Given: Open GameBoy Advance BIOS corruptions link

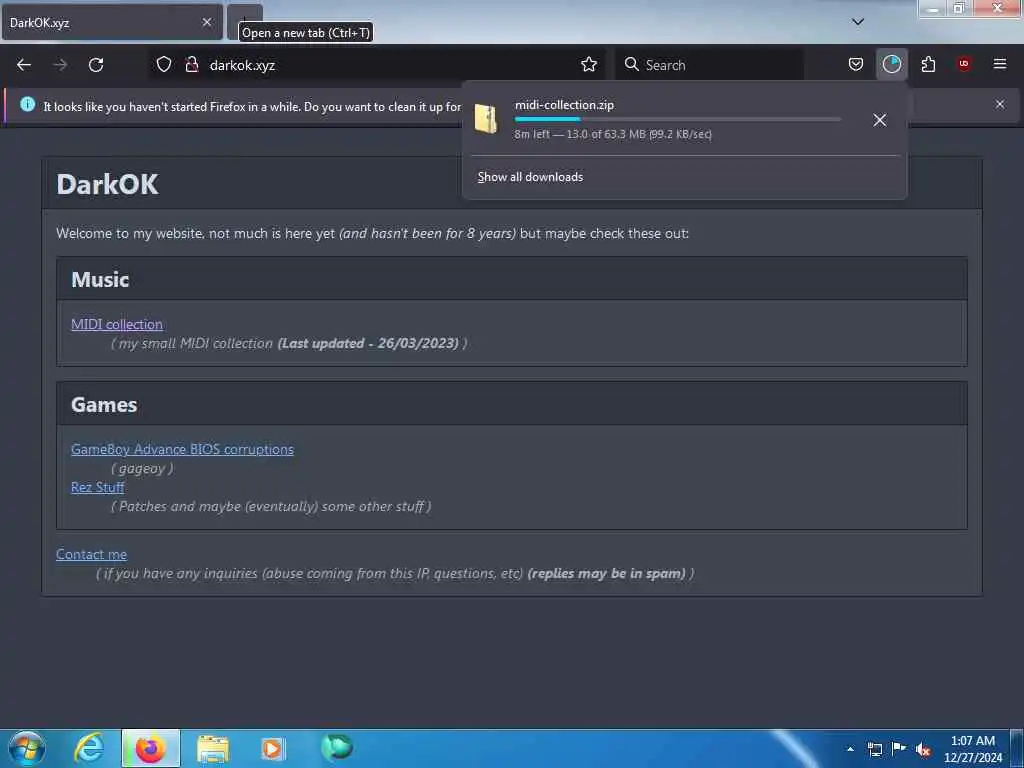Looking at the screenshot, I should 182,449.
